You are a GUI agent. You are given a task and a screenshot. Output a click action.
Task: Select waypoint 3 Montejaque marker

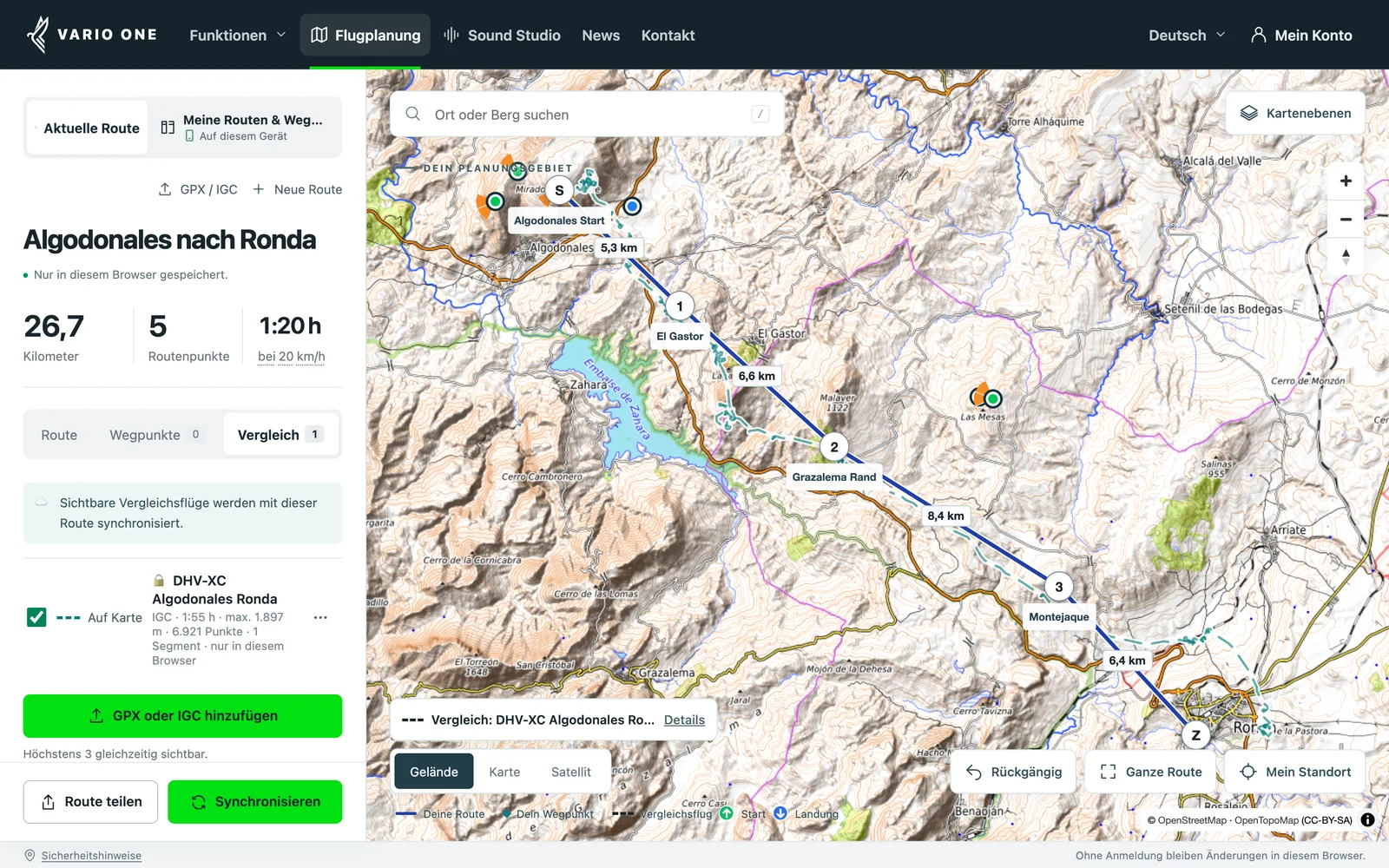click(1058, 587)
